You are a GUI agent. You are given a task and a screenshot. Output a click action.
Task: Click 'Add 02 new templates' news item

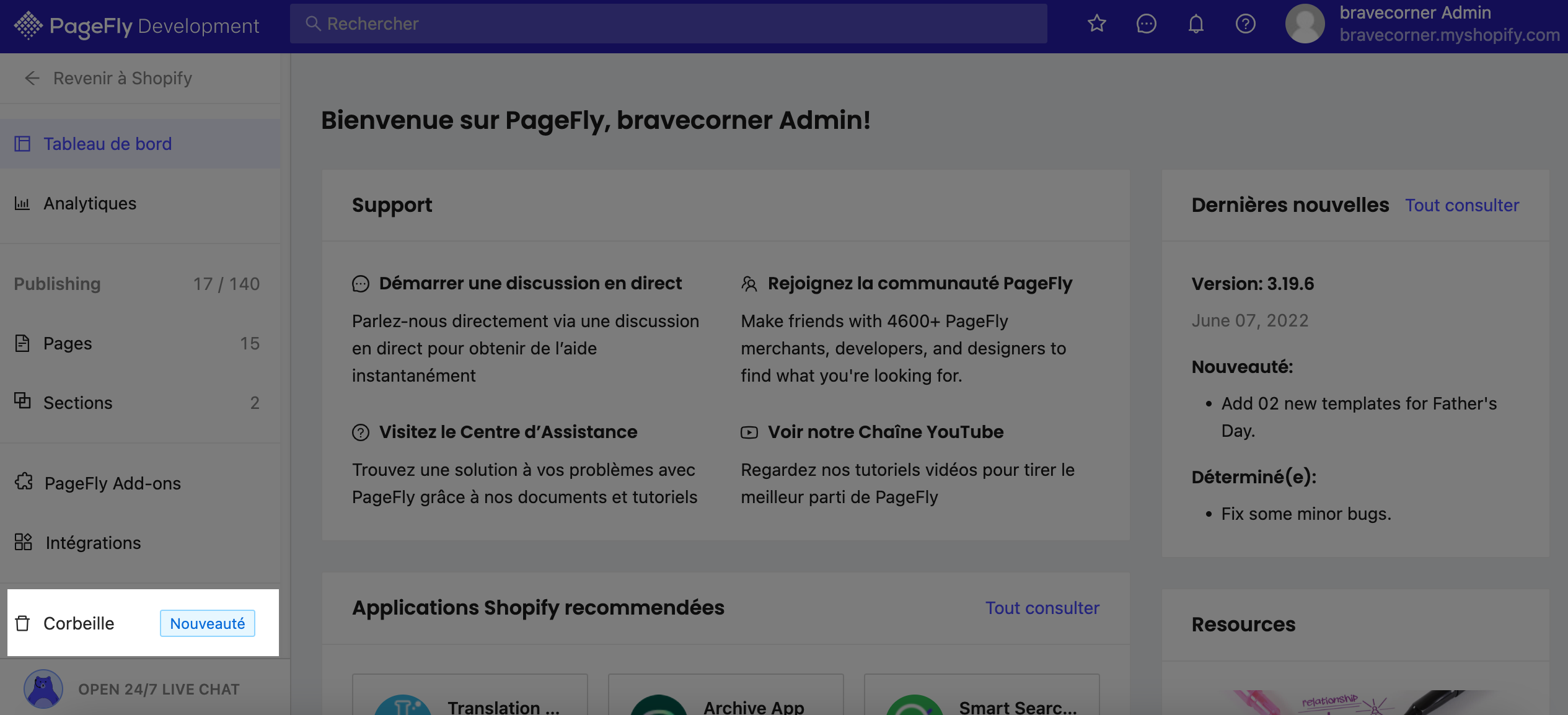pos(1359,417)
